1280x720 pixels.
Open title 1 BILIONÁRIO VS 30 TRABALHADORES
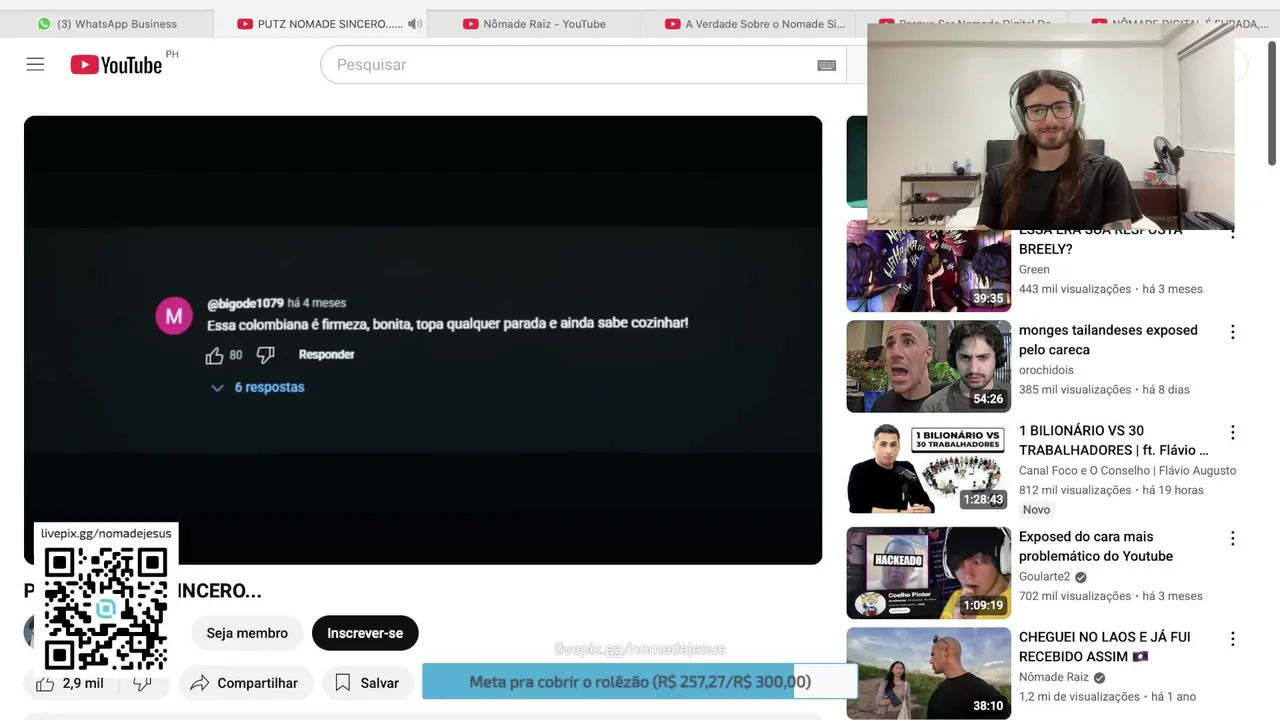(1113, 440)
